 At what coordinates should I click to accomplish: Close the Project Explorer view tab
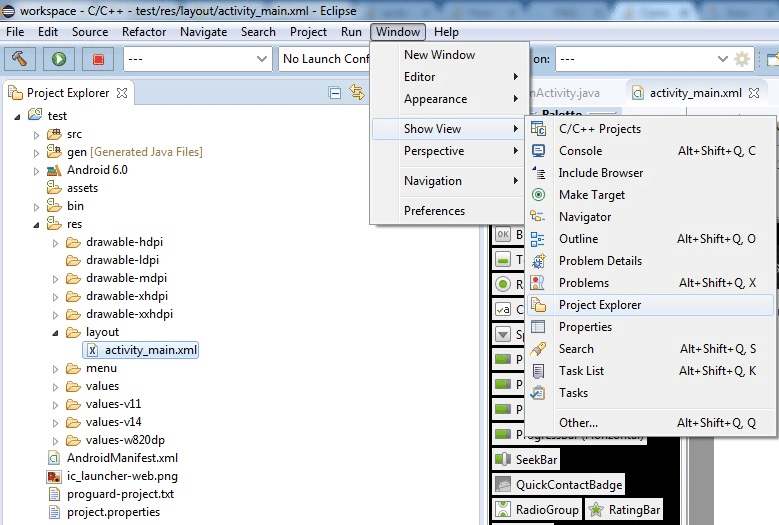[122, 93]
